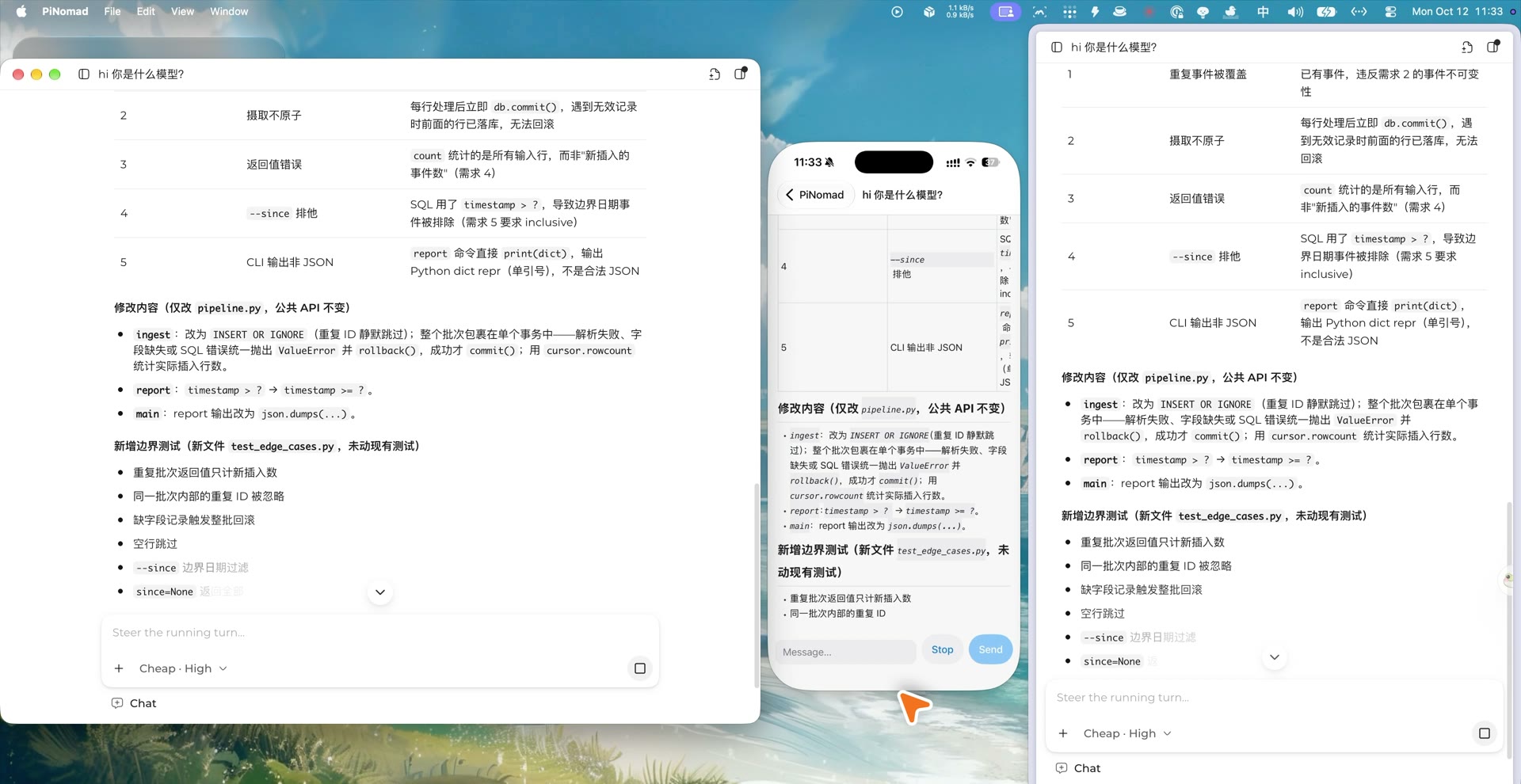Open the Window menu

pyautogui.click(x=229, y=12)
